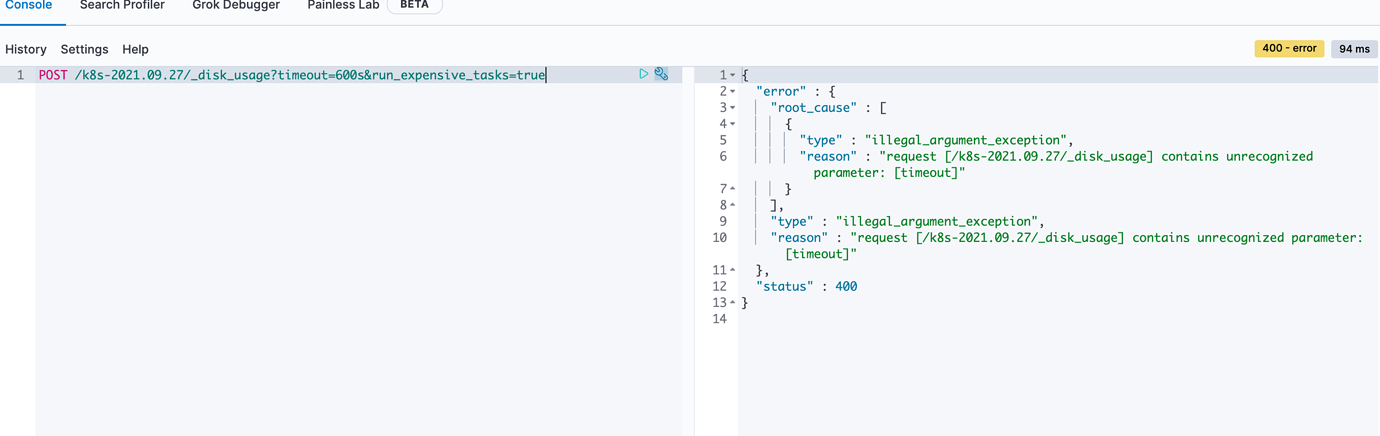This screenshot has width=1380, height=436.
Task: Click the fold marker at line 7
Action: click(732, 189)
